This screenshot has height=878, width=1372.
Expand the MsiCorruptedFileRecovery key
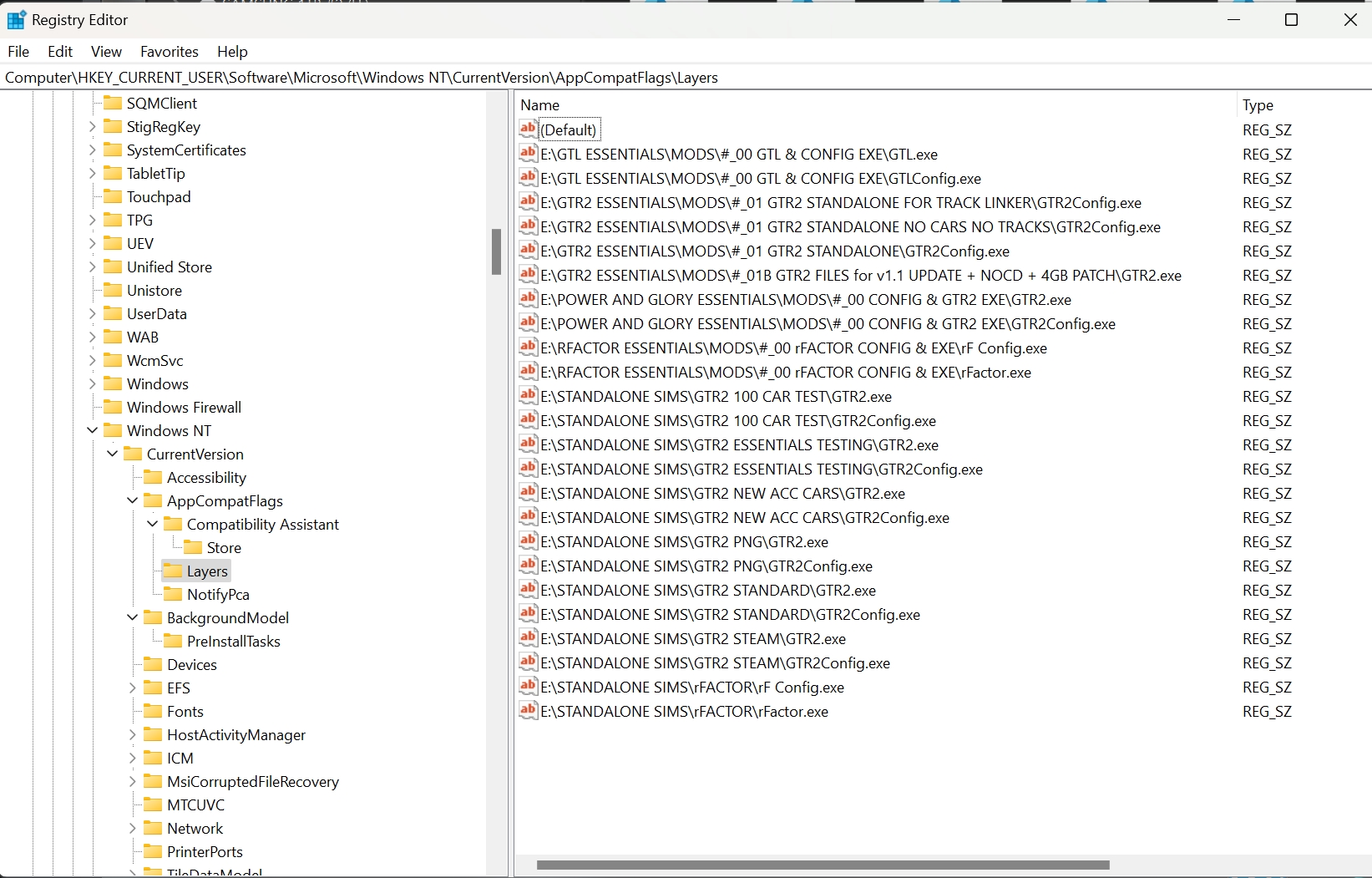pyautogui.click(x=132, y=782)
